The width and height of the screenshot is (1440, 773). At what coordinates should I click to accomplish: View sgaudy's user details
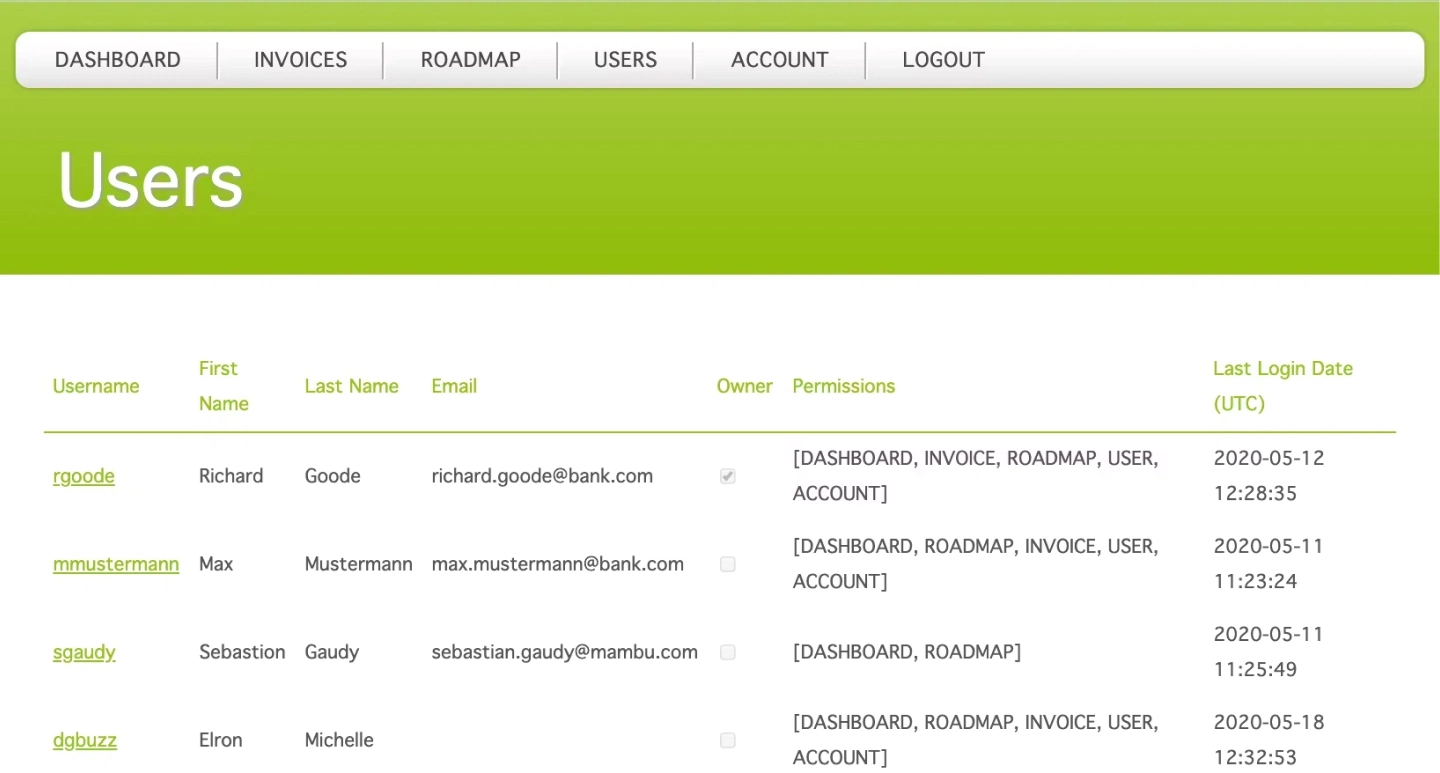(84, 652)
